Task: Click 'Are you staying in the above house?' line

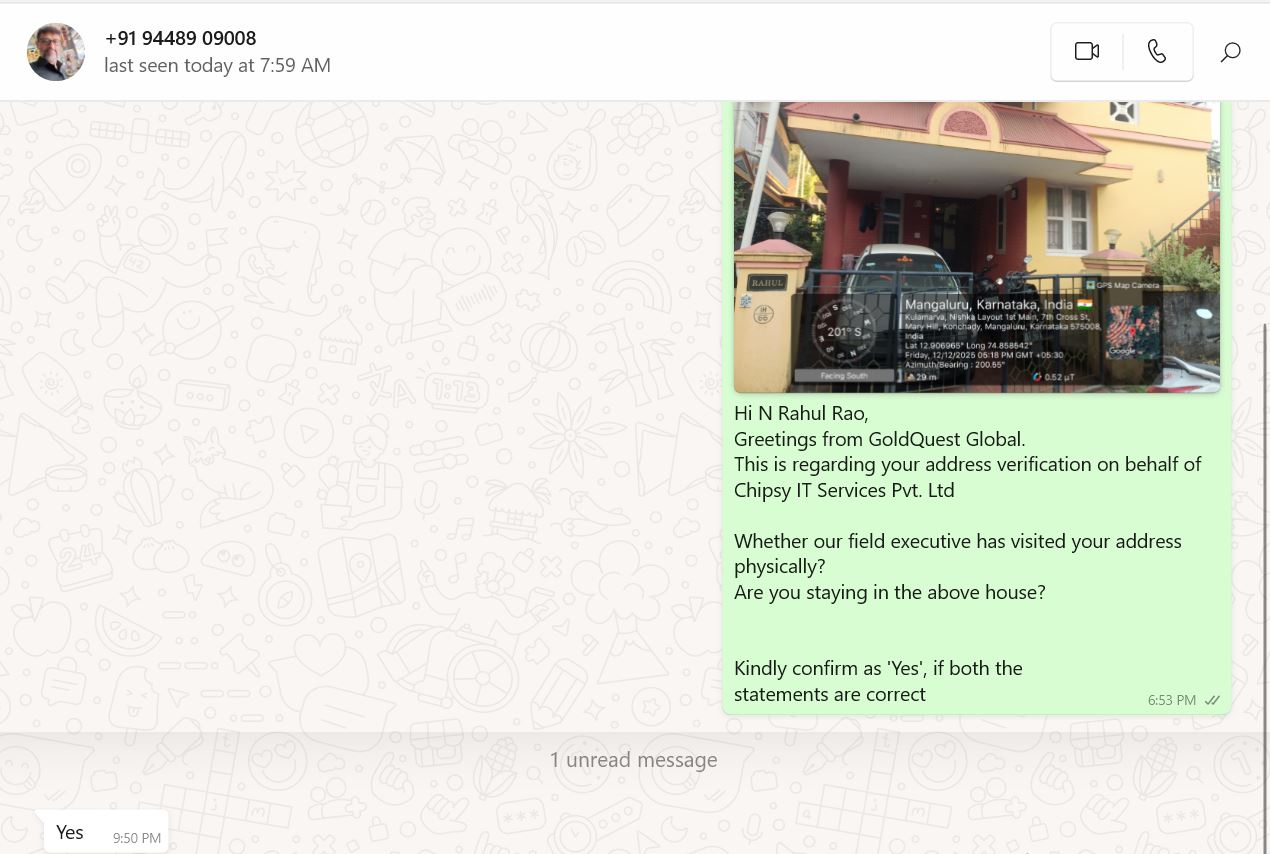Action: pyautogui.click(x=889, y=592)
